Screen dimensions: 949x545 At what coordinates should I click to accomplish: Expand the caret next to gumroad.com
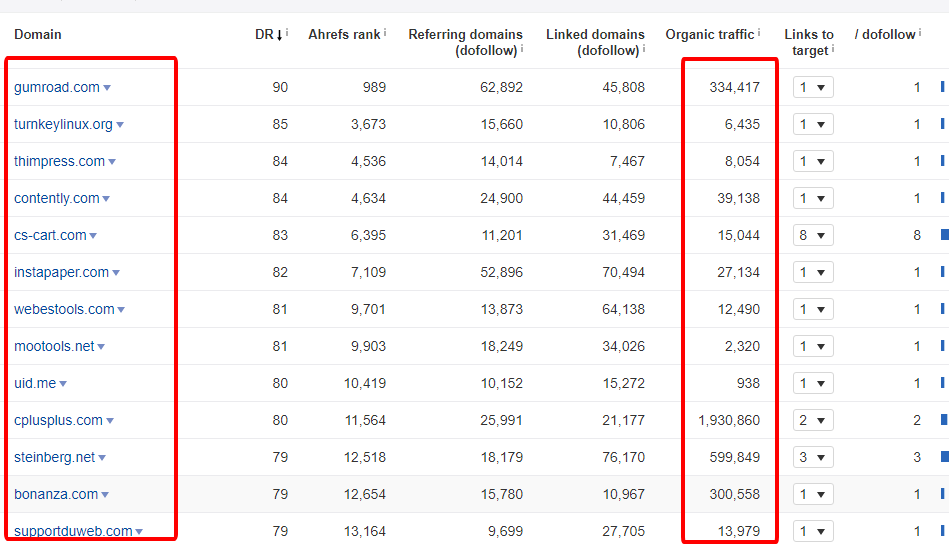pos(107,88)
